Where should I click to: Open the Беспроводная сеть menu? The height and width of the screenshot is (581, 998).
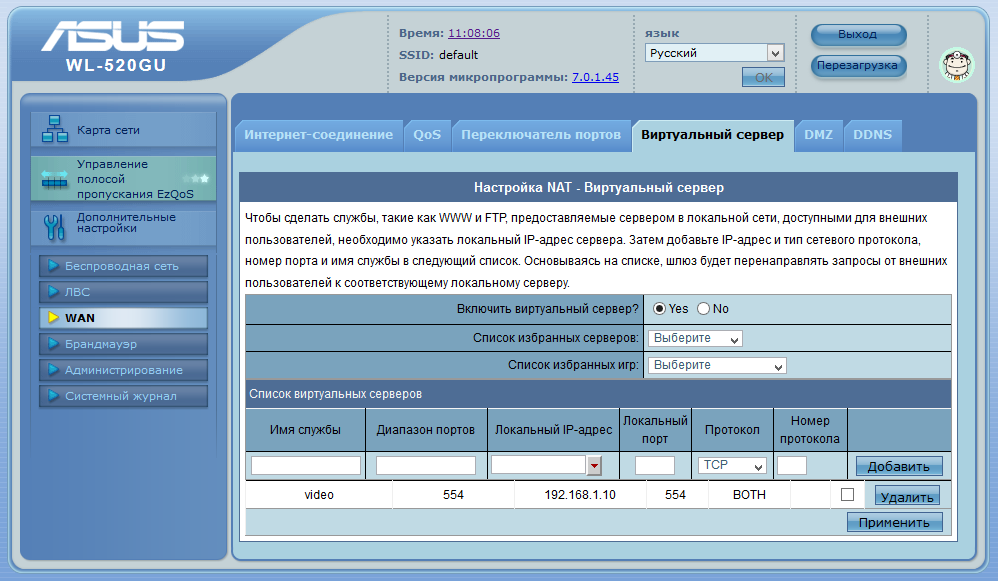(123, 266)
